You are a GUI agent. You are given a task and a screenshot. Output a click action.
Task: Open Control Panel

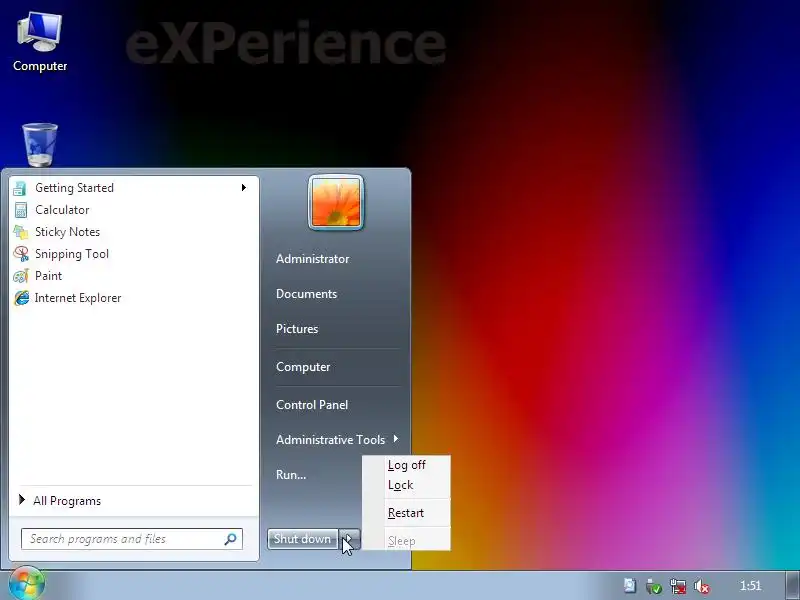pos(312,405)
